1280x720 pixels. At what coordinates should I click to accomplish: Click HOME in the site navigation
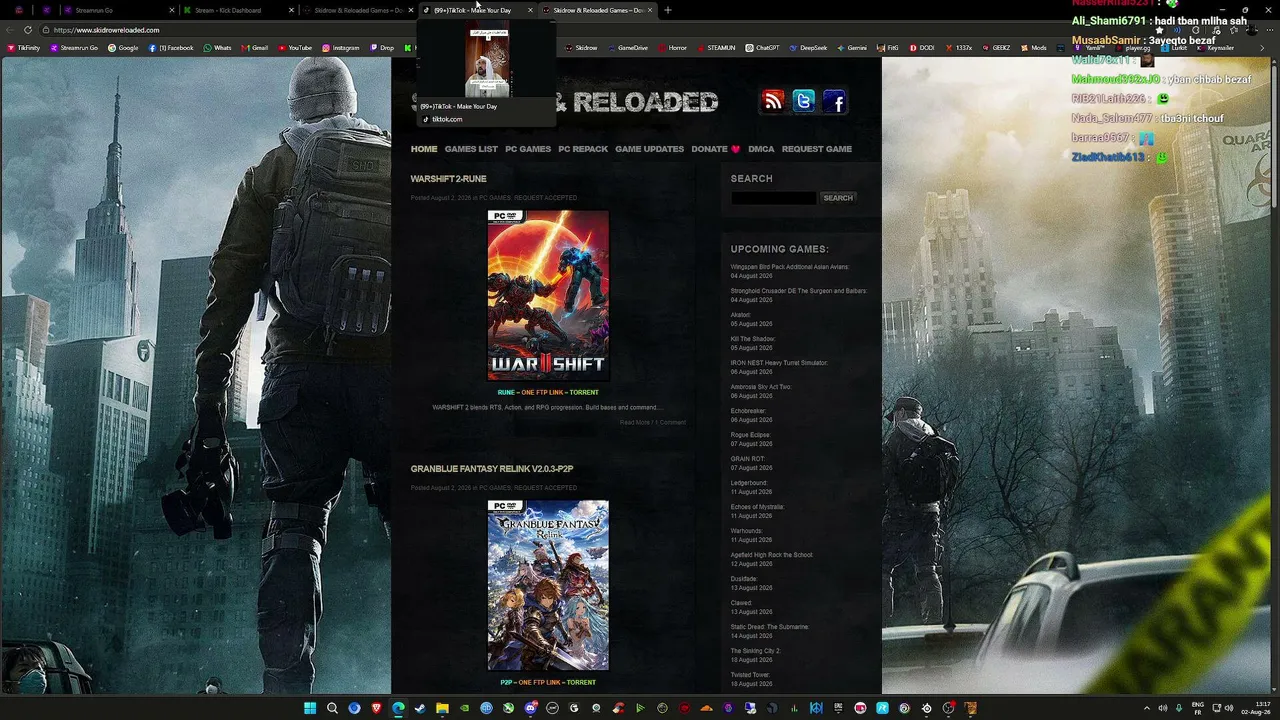click(424, 149)
